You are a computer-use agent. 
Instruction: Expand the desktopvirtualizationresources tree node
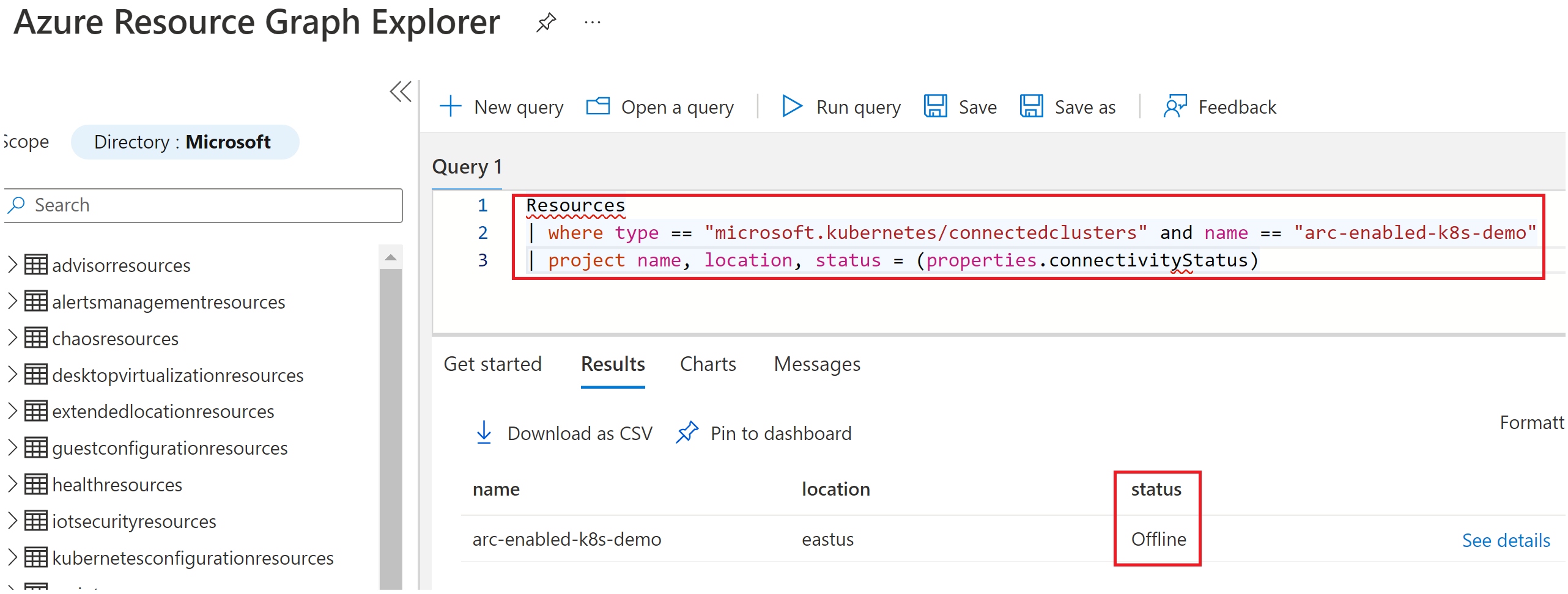coord(12,375)
